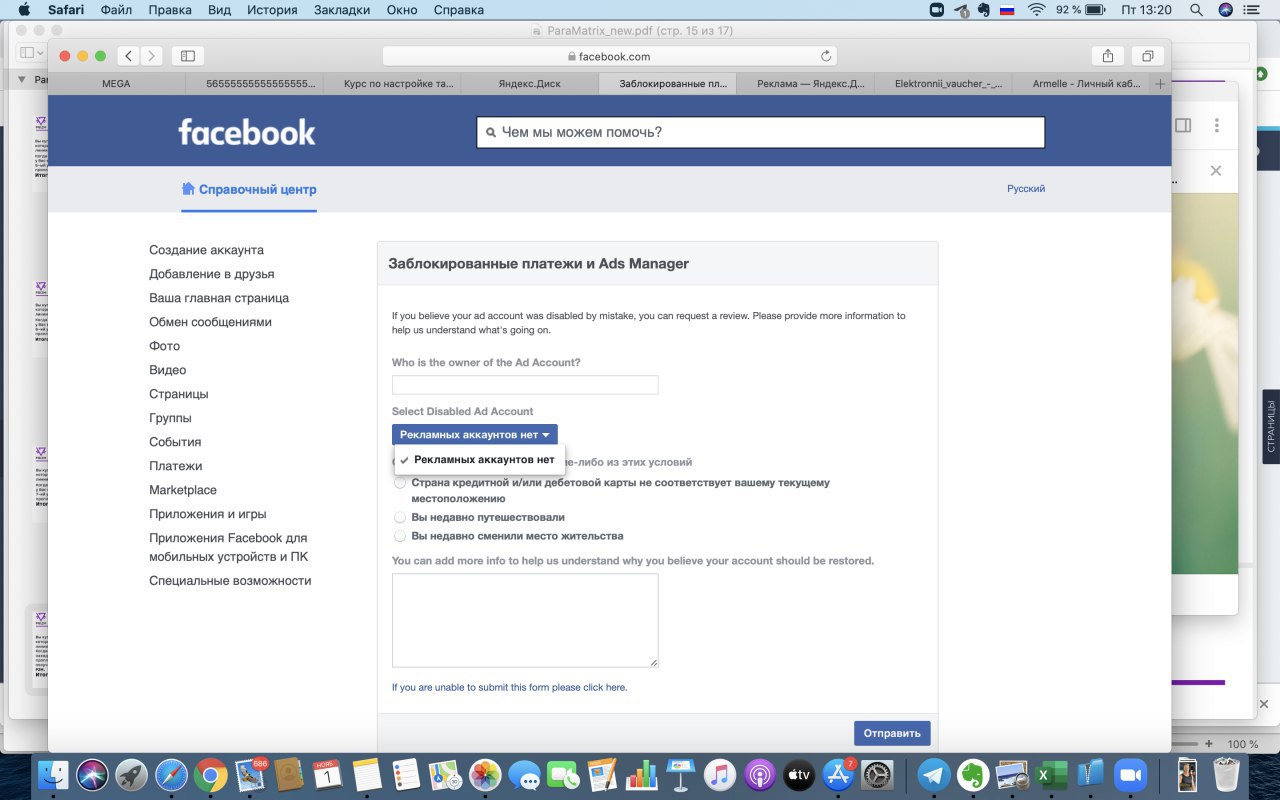Click the ad account owner text field
Screen dimensions: 1280x800
tap(525, 385)
